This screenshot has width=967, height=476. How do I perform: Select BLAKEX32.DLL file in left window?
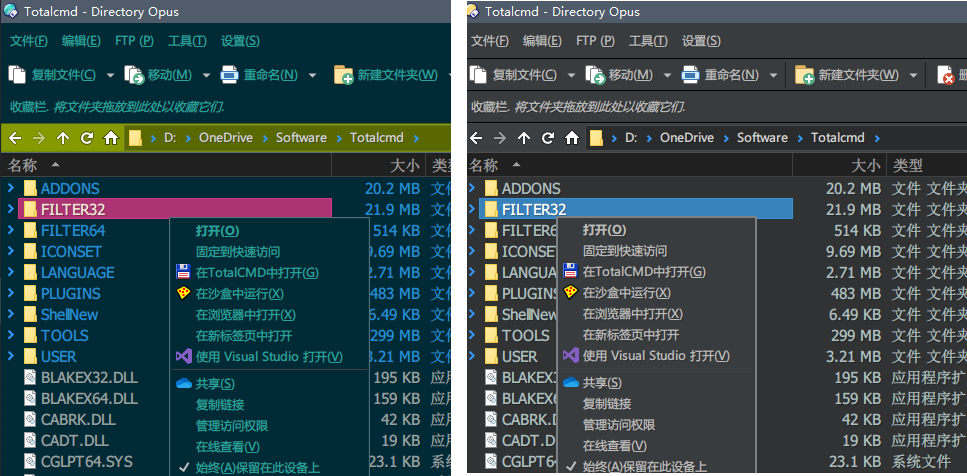tap(89, 377)
